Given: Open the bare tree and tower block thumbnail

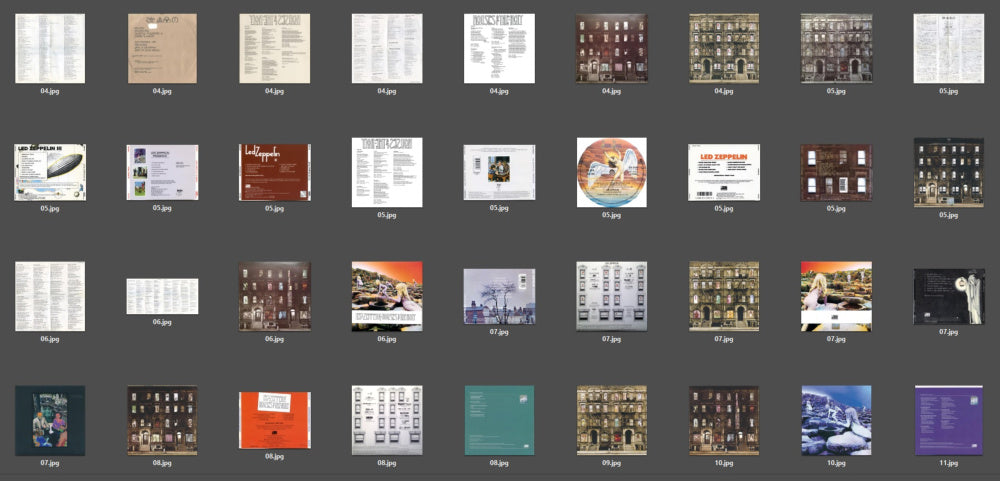Looking at the screenshot, I should point(499,296).
